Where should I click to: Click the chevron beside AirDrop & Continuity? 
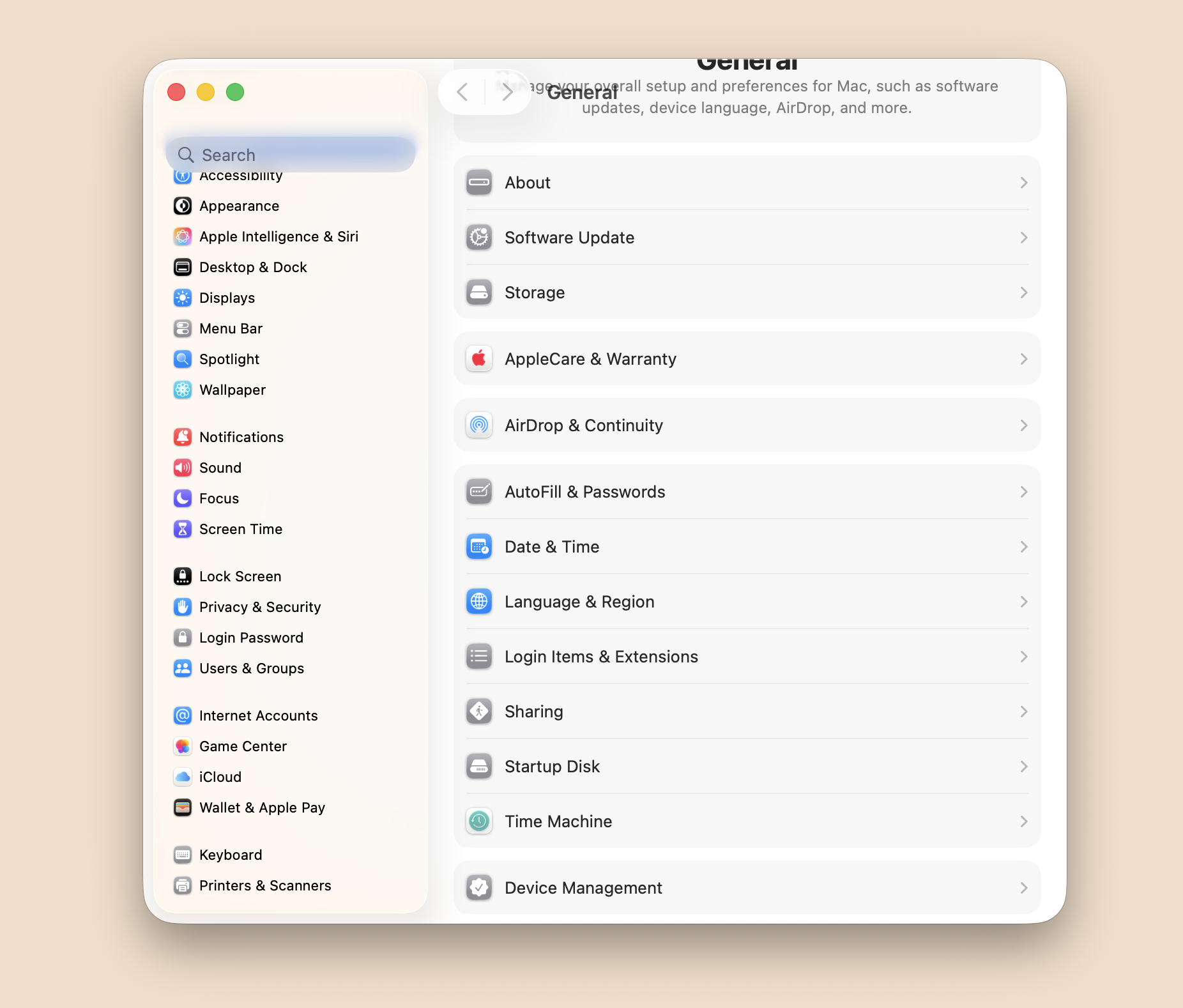[1024, 425]
